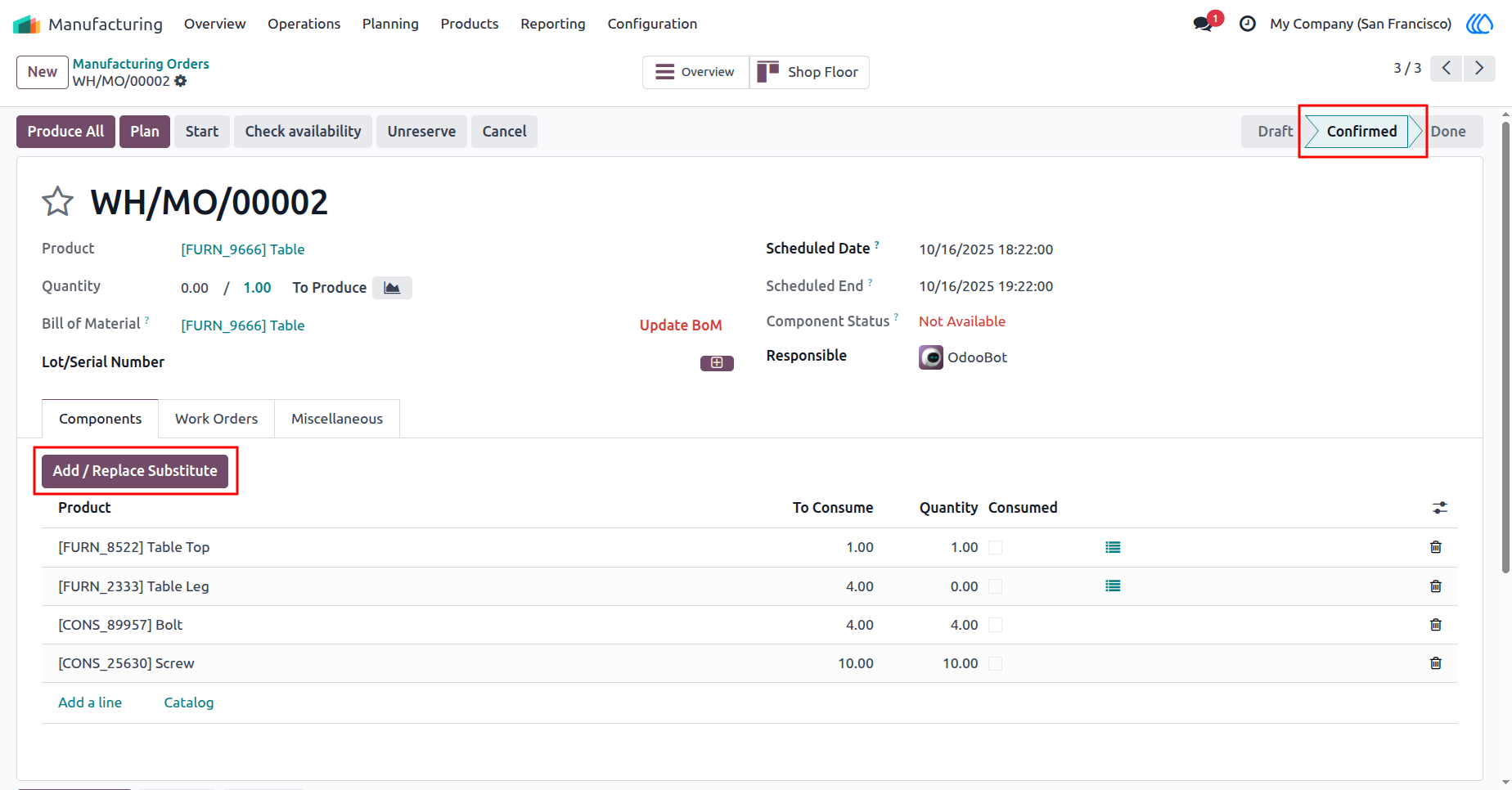Screen dimensions: 1512x790
Task: Open the forecast chart icon next to To Produce
Action: [392, 288]
